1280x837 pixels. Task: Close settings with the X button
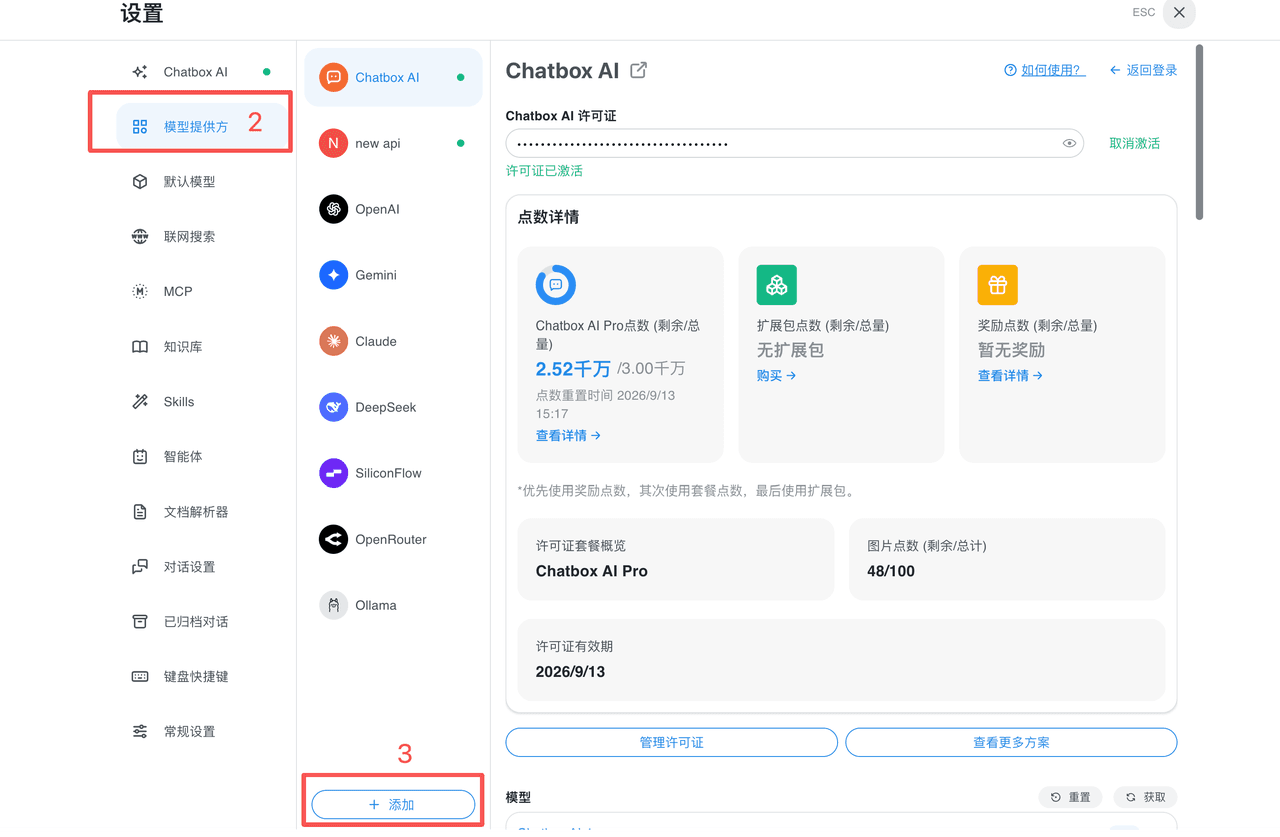[1180, 13]
